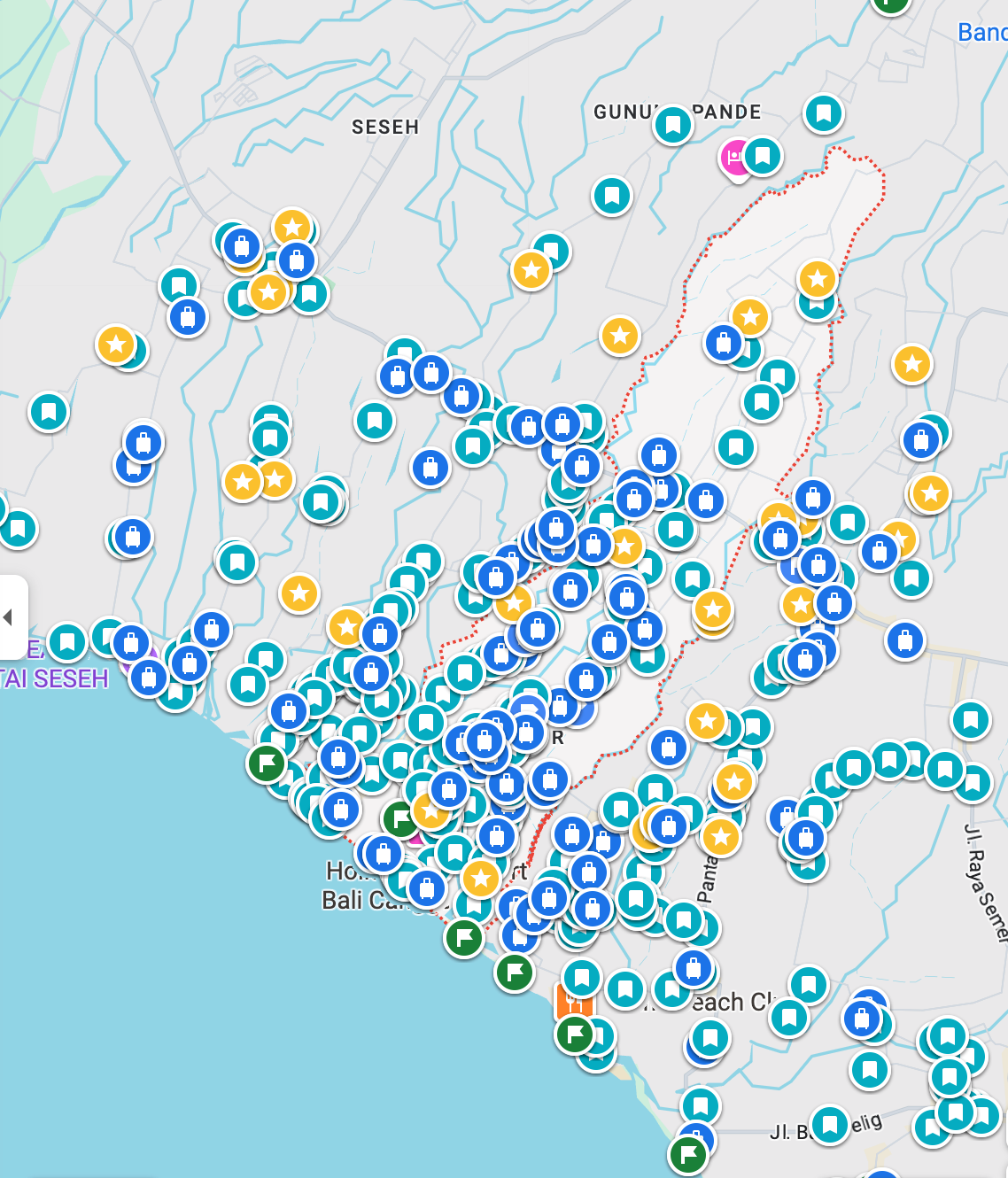Click the green flag marker at the bottom edge

click(x=688, y=1154)
